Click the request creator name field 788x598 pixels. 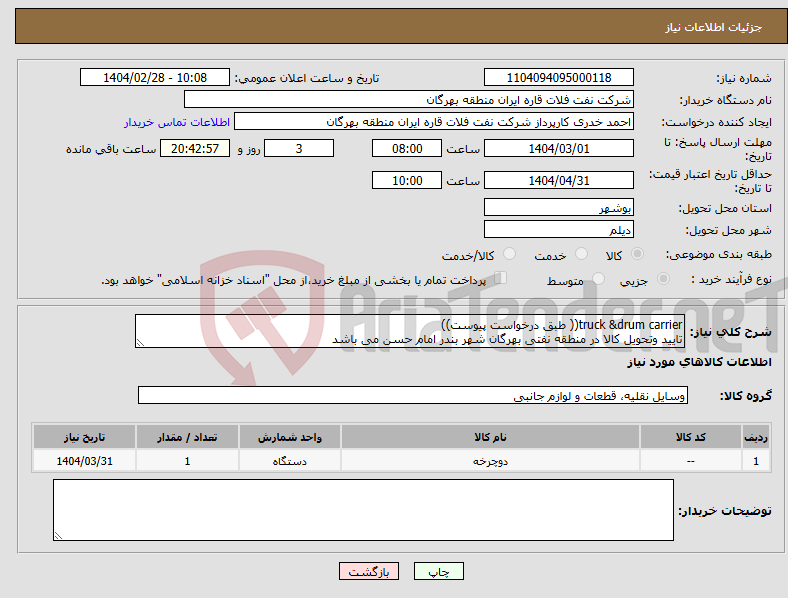coord(434,122)
